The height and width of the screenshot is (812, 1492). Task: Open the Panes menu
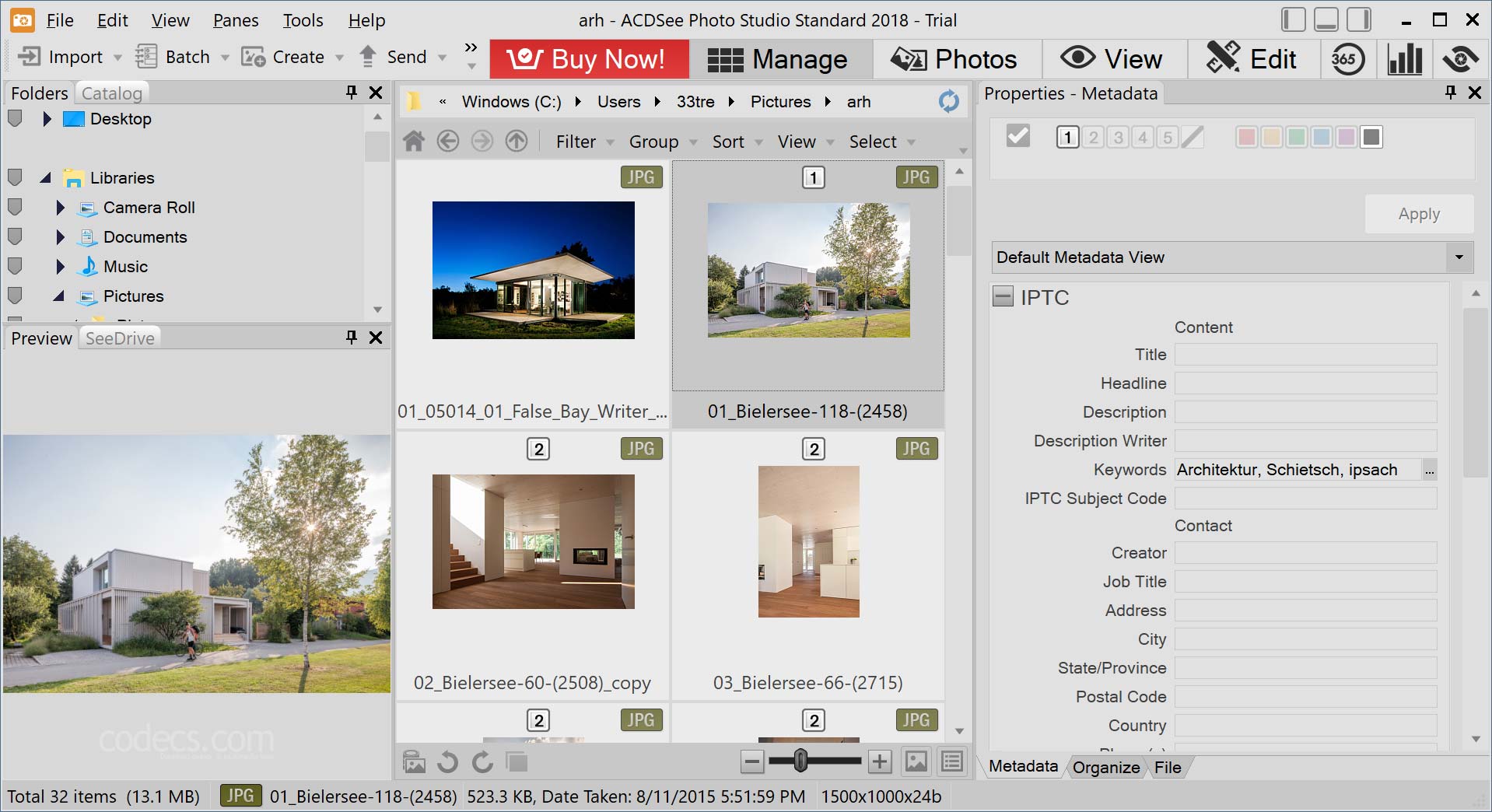pyautogui.click(x=236, y=20)
